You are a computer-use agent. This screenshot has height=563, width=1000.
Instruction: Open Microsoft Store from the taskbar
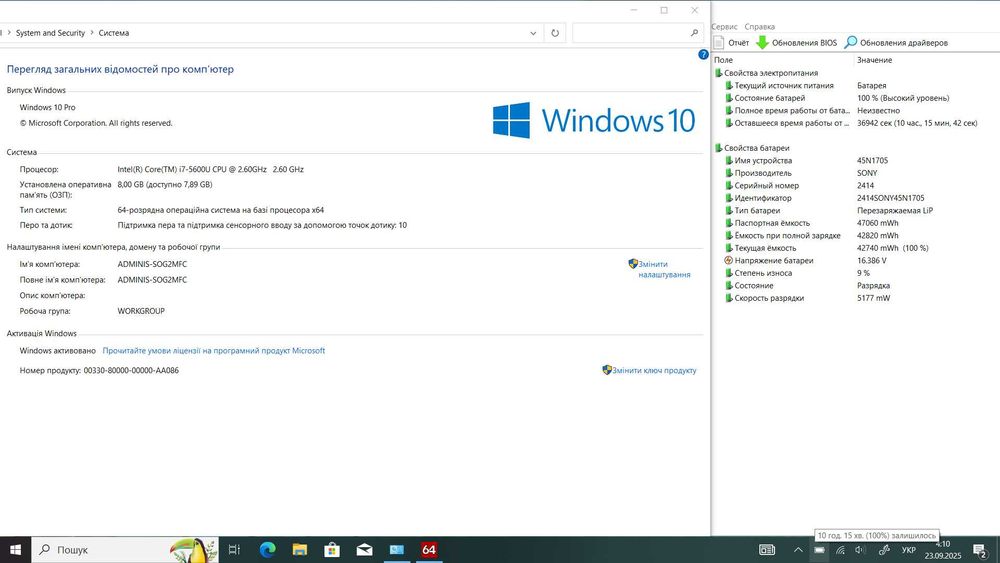(332, 550)
